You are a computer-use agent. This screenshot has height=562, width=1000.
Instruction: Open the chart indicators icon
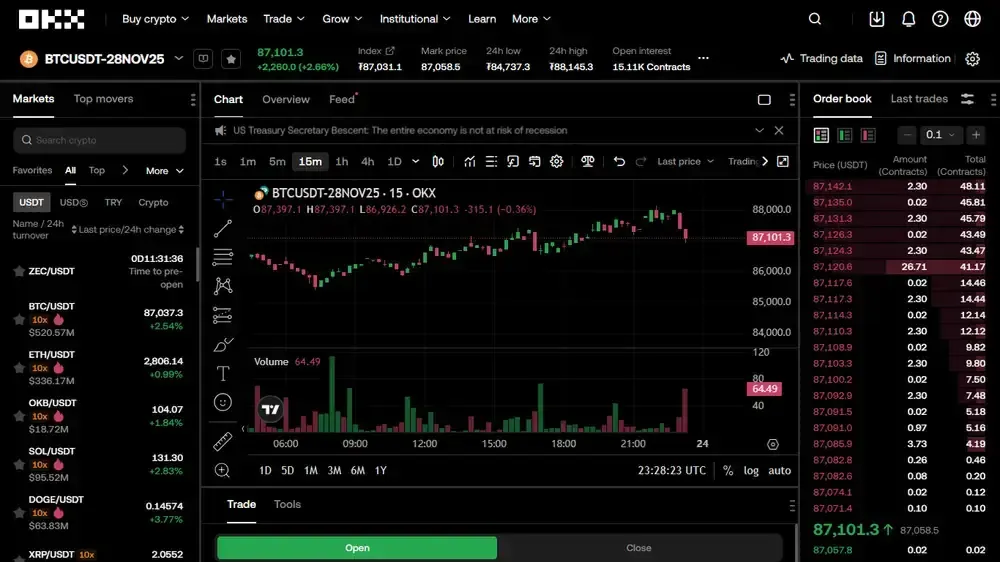point(469,161)
